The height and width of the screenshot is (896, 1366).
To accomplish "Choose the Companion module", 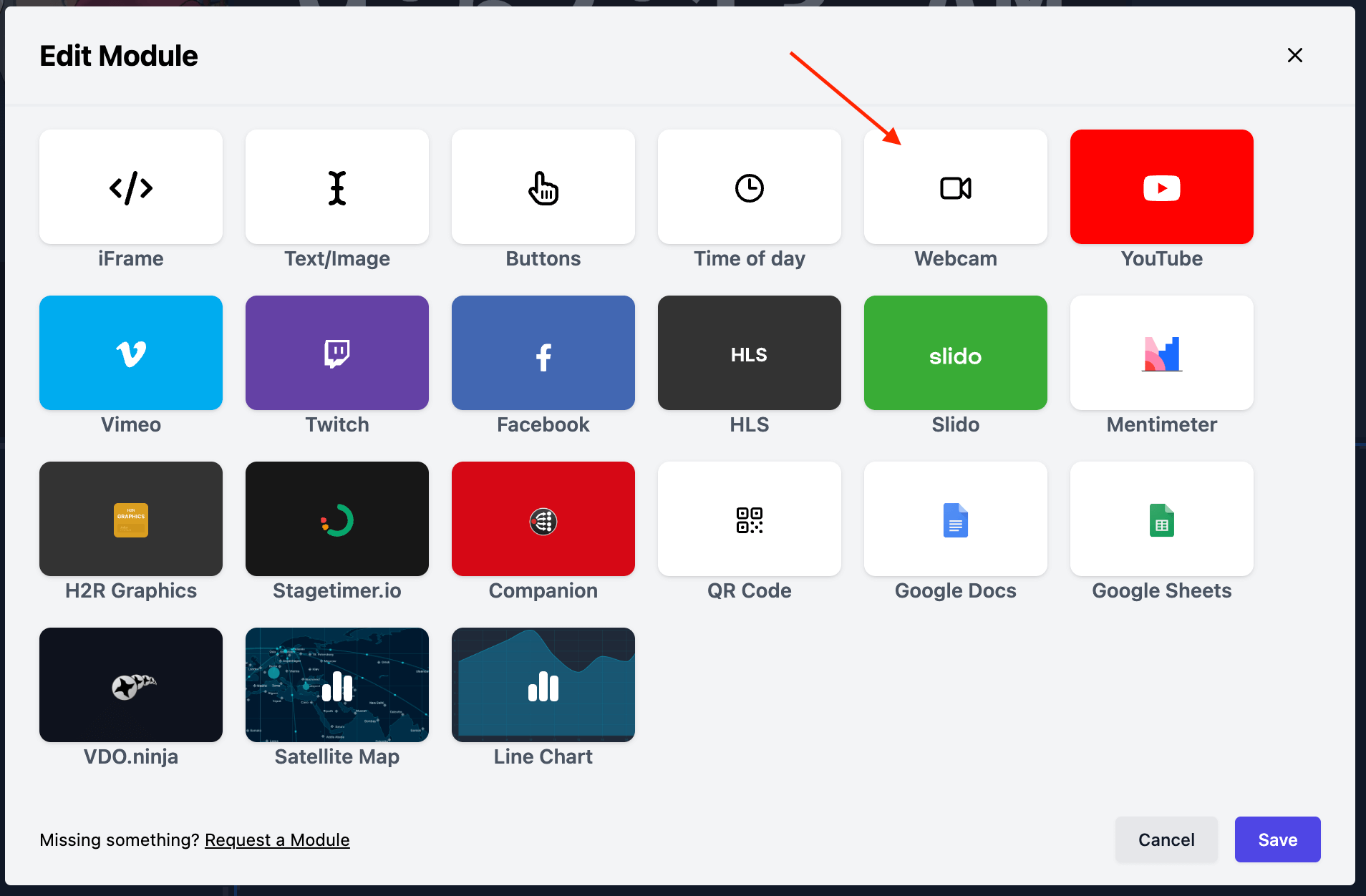I will (x=543, y=519).
